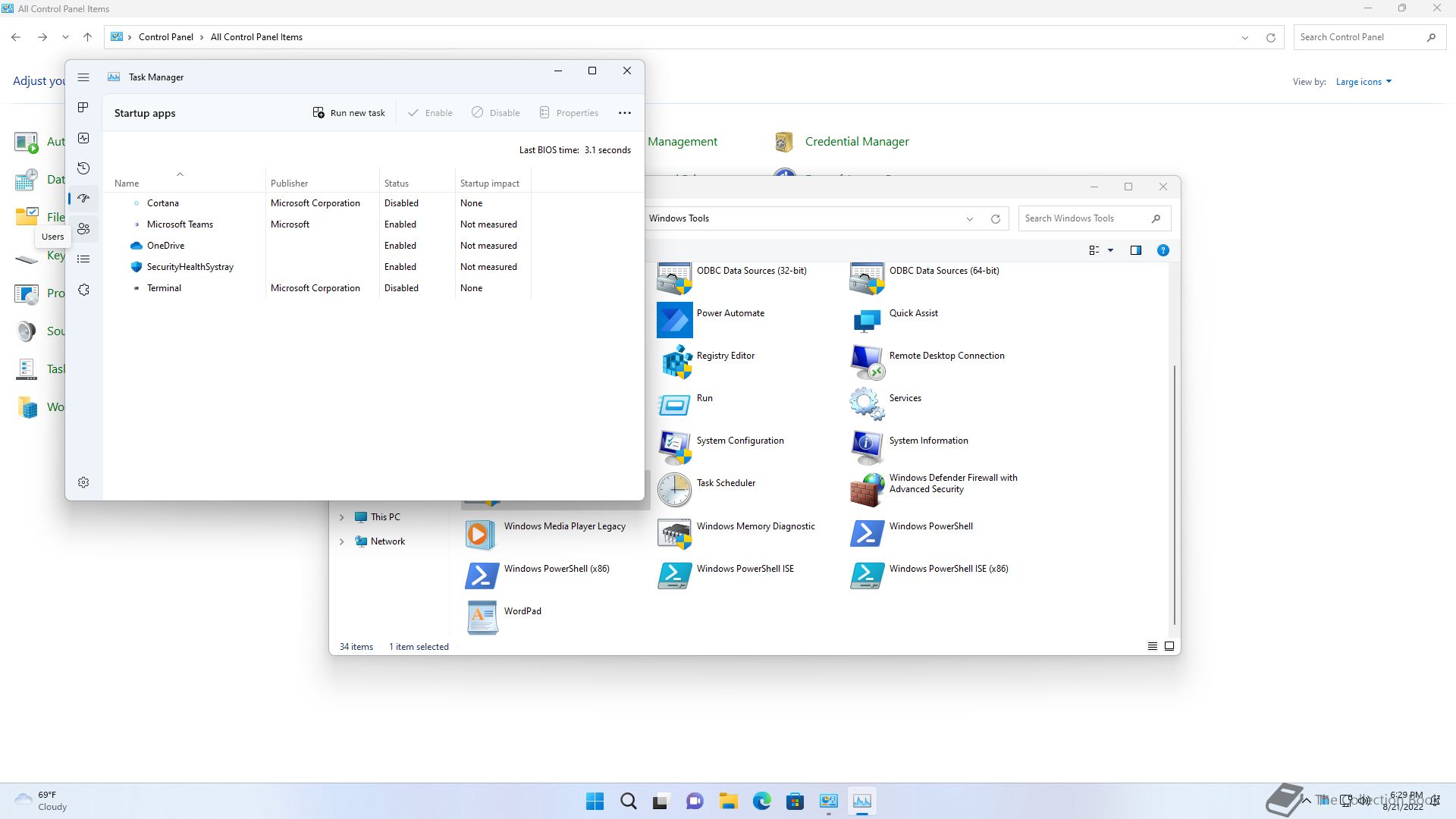Viewport: 1456px width, 819px height.
Task: Switch to large icons view button in status bar
Action: pyautogui.click(x=1169, y=646)
